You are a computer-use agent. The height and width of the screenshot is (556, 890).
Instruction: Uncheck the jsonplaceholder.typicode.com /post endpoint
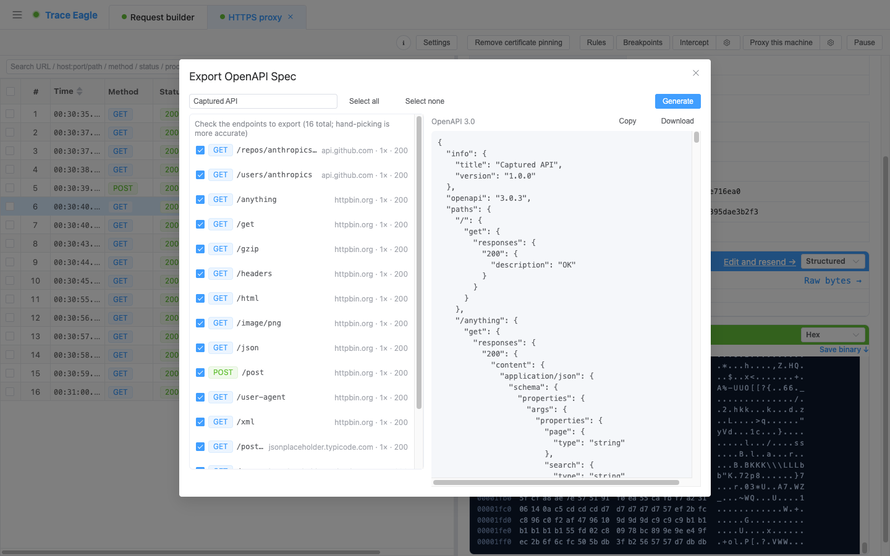[x=200, y=447]
